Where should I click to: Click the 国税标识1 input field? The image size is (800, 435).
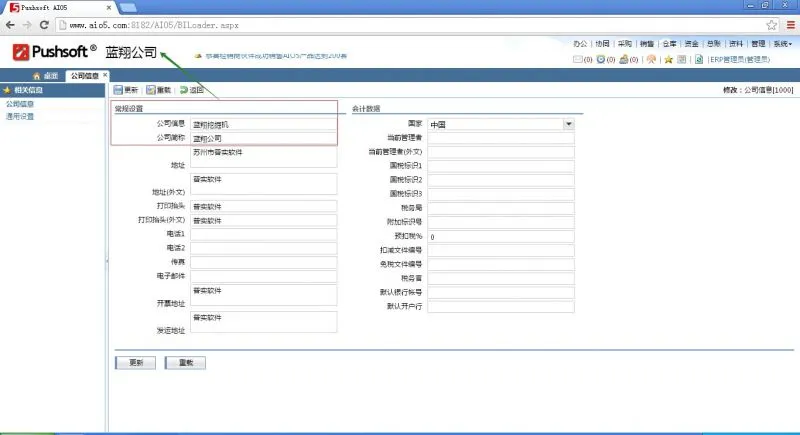[x=501, y=166]
